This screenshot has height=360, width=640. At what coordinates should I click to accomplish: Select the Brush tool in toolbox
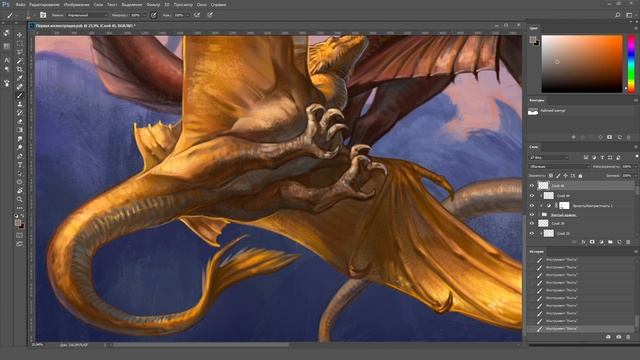coord(20,96)
